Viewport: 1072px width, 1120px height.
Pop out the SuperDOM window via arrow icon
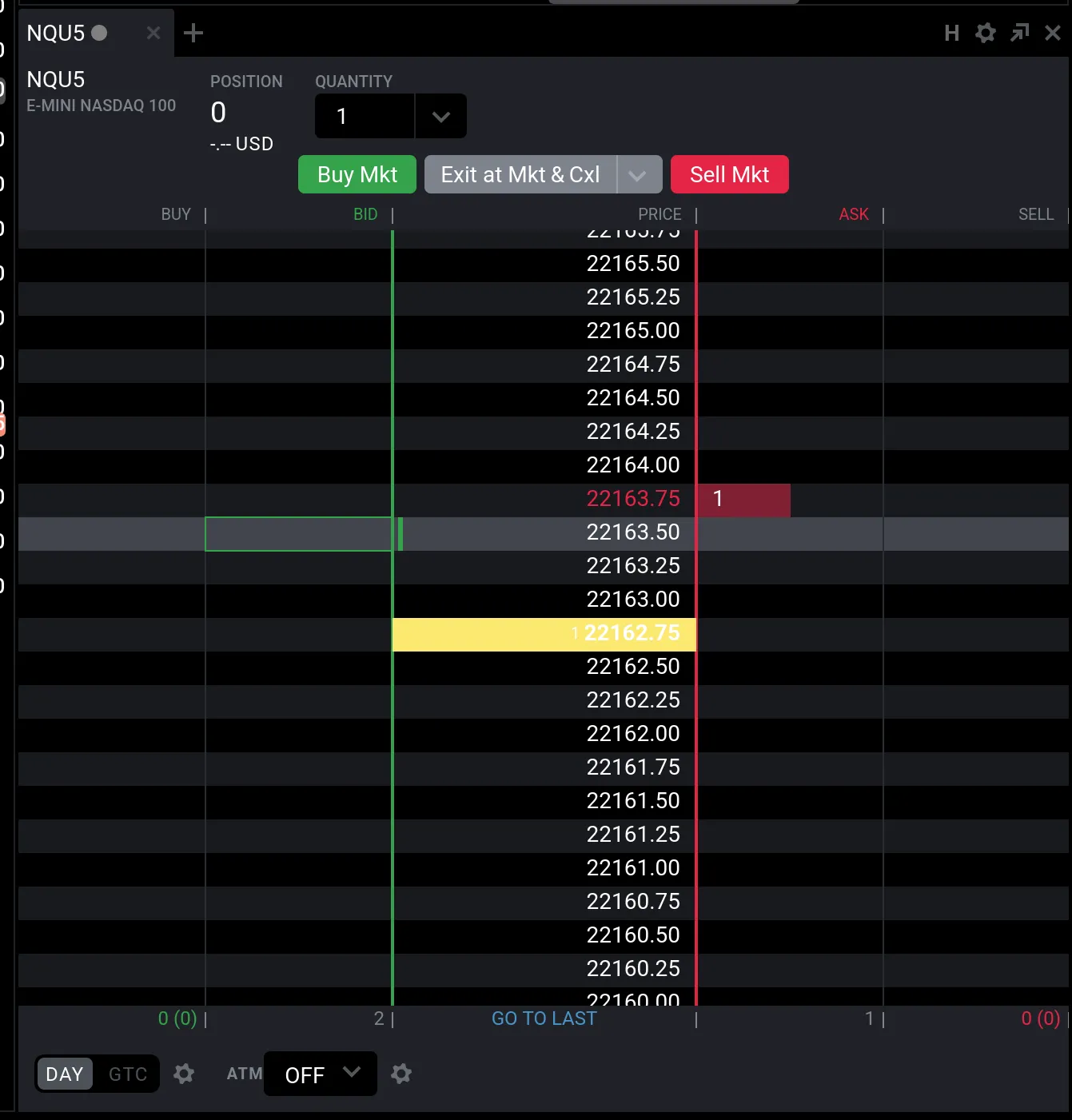(x=1019, y=33)
